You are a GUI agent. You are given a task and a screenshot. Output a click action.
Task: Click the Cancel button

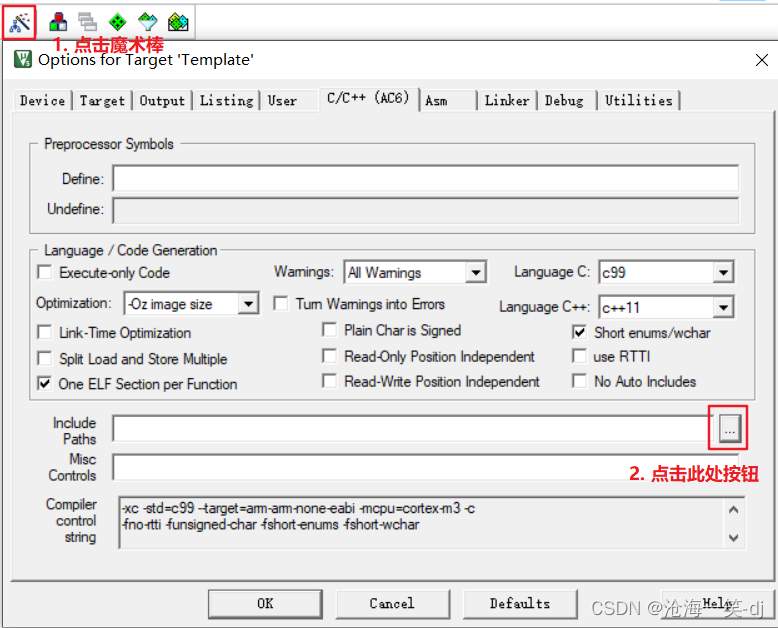coord(392,604)
